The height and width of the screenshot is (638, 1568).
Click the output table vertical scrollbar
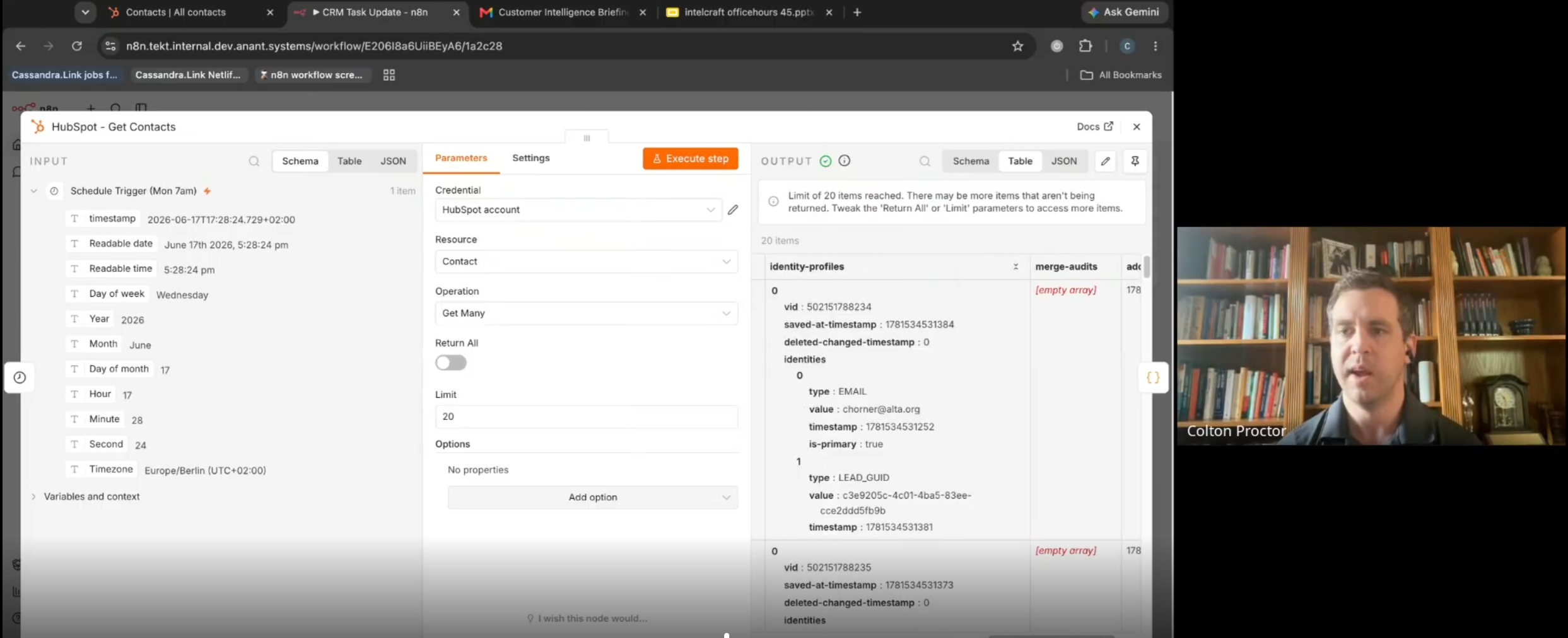pos(1147,267)
